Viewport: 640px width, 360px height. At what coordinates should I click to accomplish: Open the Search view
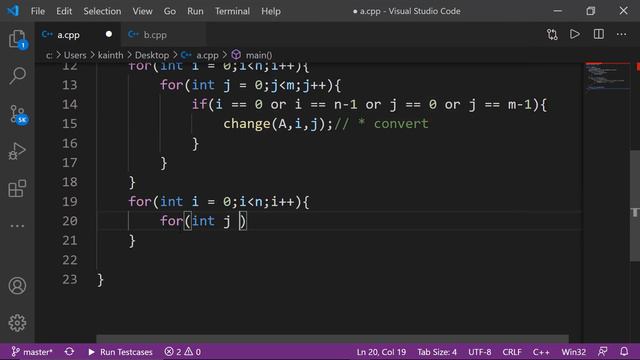(18, 76)
